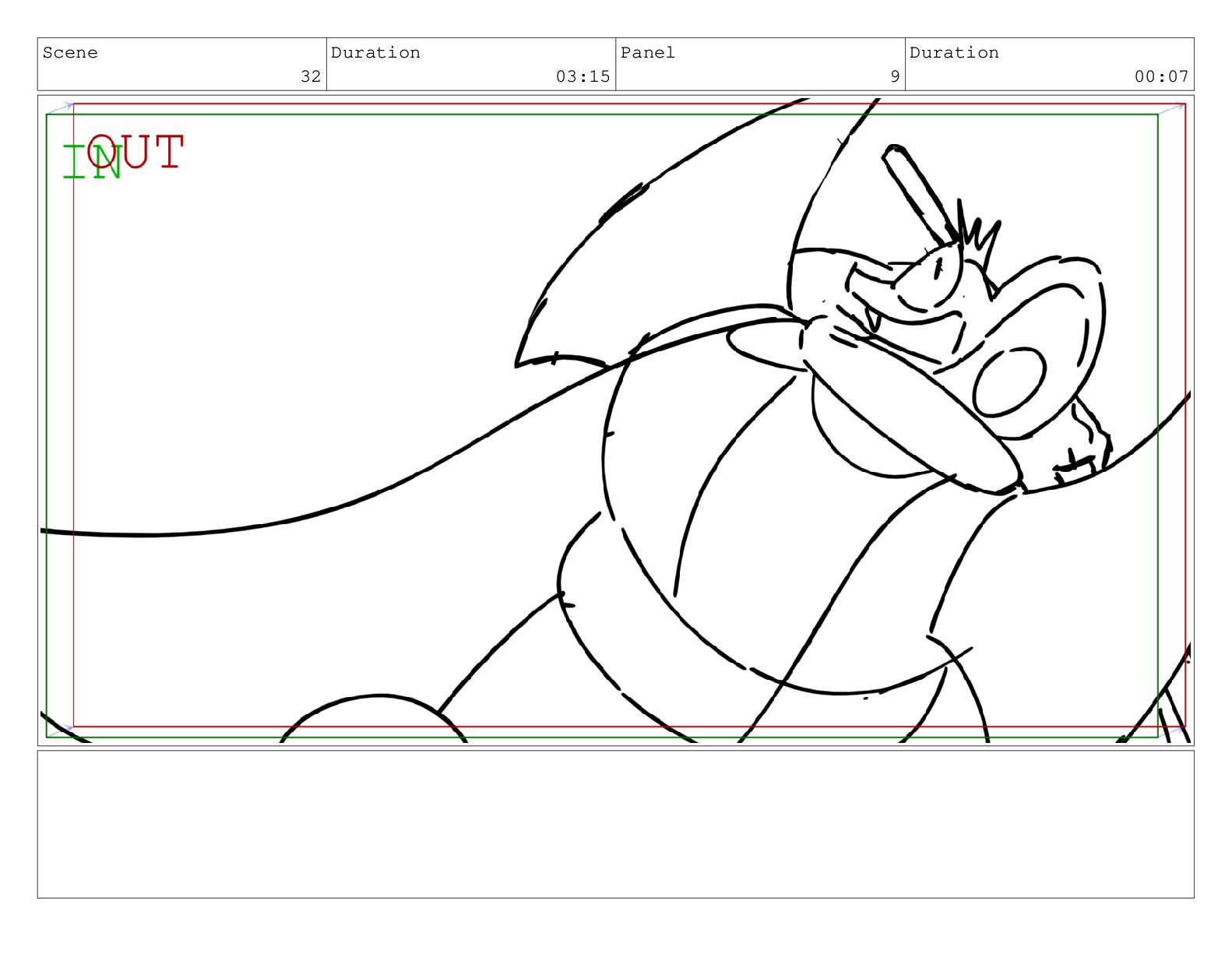The height and width of the screenshot is (954, 1232).
Task: Click the scene duration value 03:15
Action: 583,76
